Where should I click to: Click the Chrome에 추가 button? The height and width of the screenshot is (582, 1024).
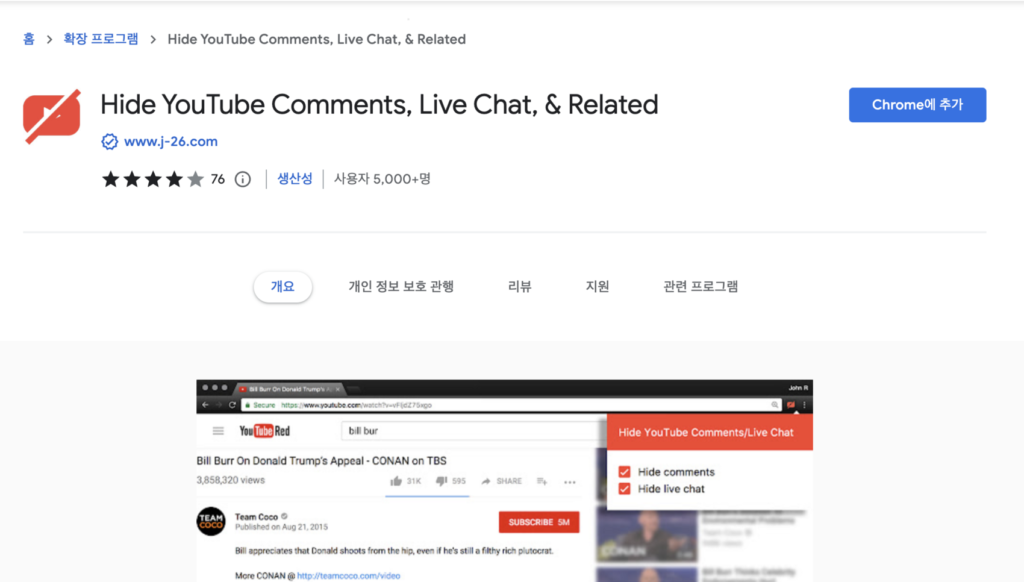pos(918,105)
